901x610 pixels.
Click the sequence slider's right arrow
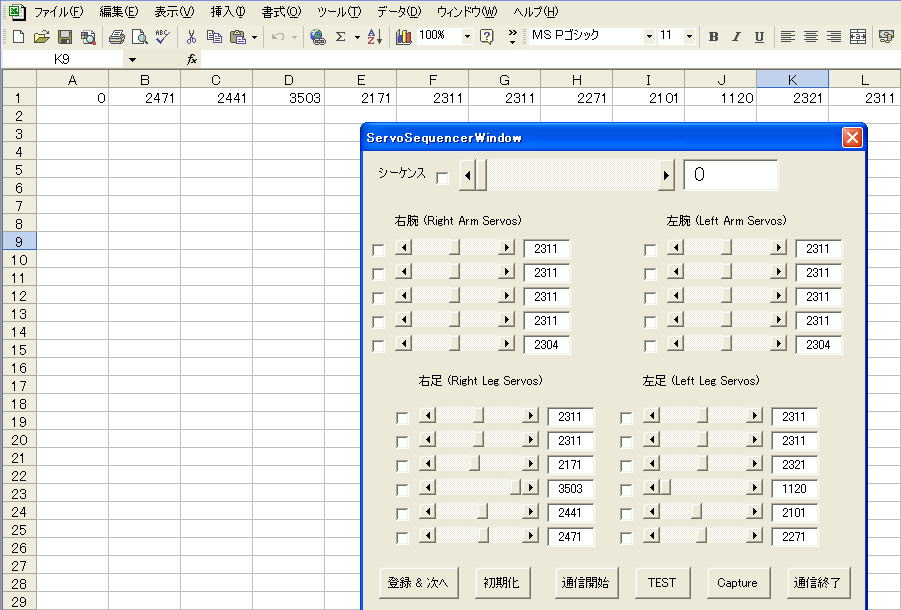pyautogui.click(x=667, y=176)
